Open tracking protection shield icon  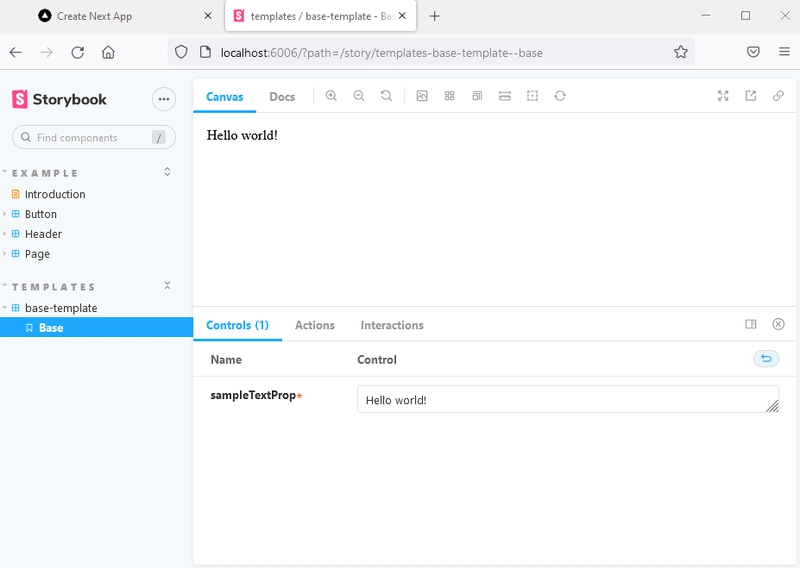[181, 52]
